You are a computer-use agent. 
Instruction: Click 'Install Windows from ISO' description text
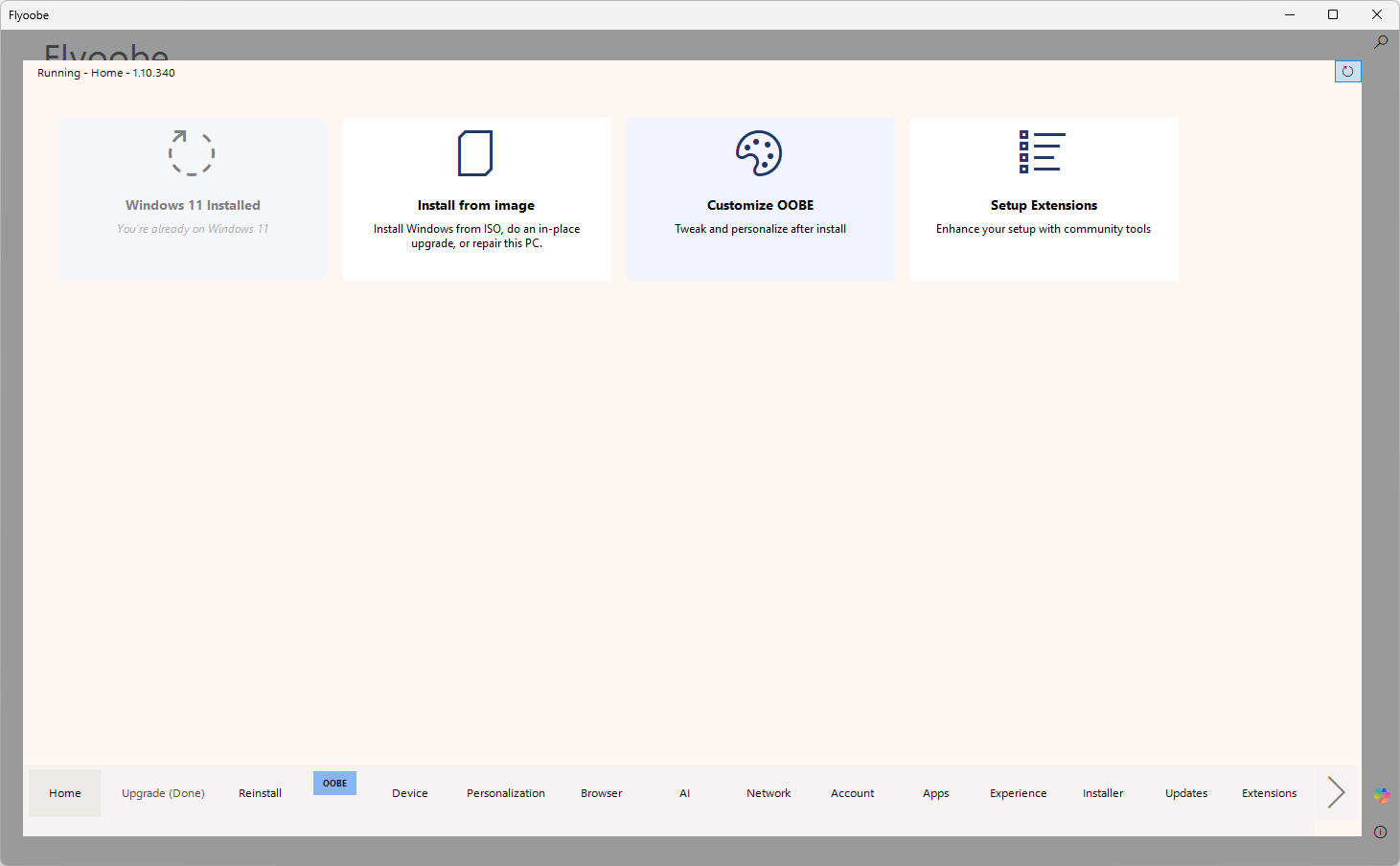476,236
